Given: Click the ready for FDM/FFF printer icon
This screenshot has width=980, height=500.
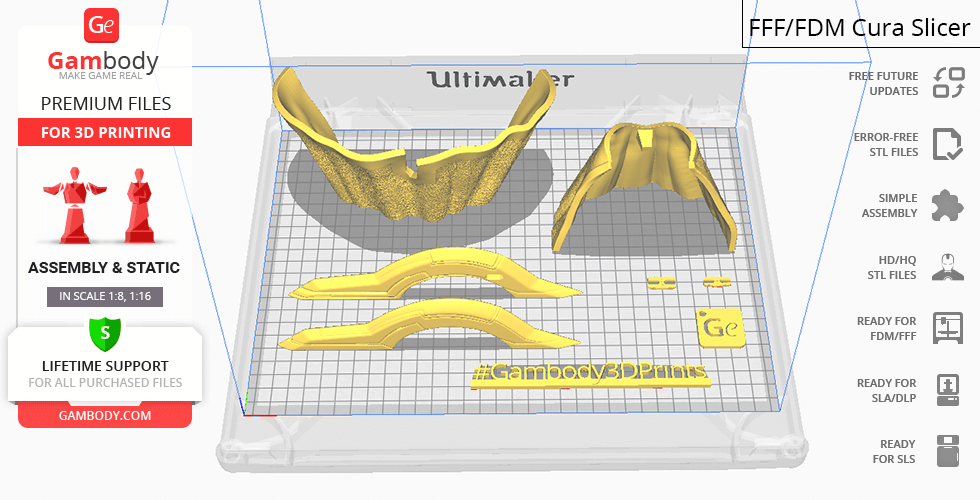Looking at the screenshot, I should tap(947, 328).
